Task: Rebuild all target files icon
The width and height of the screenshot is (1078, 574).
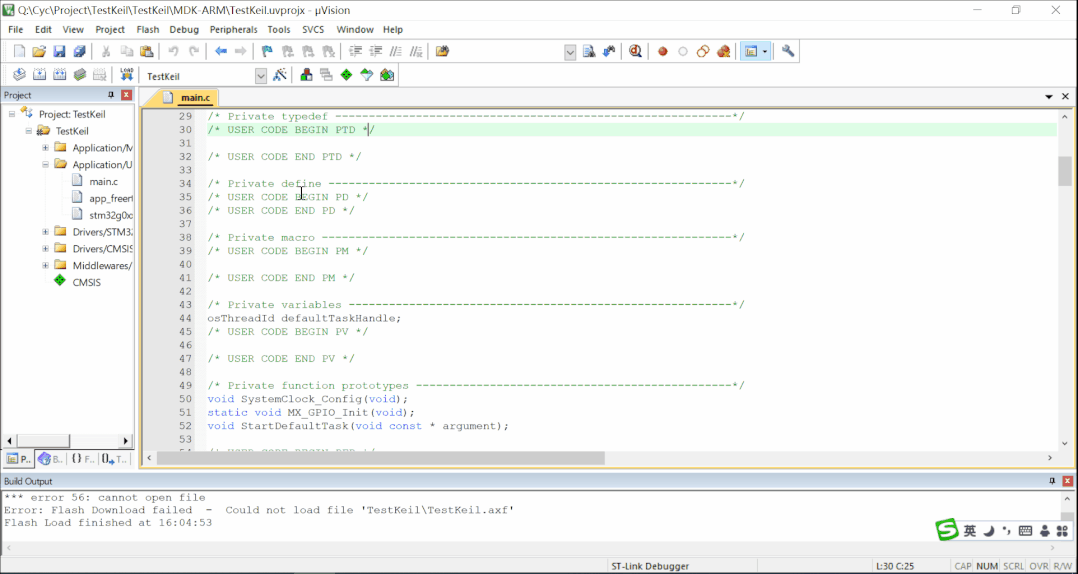Action: 60,75
